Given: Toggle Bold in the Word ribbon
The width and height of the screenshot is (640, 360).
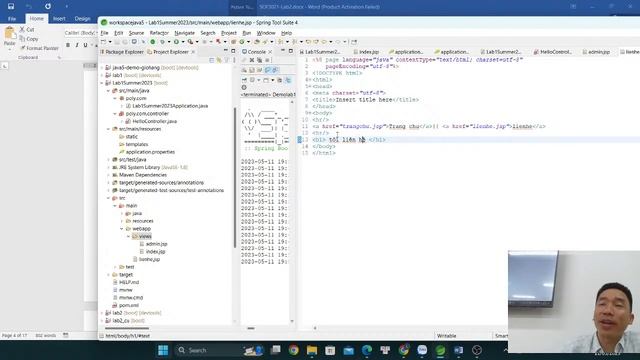Looking at the screenshot, I should [68, 45].
